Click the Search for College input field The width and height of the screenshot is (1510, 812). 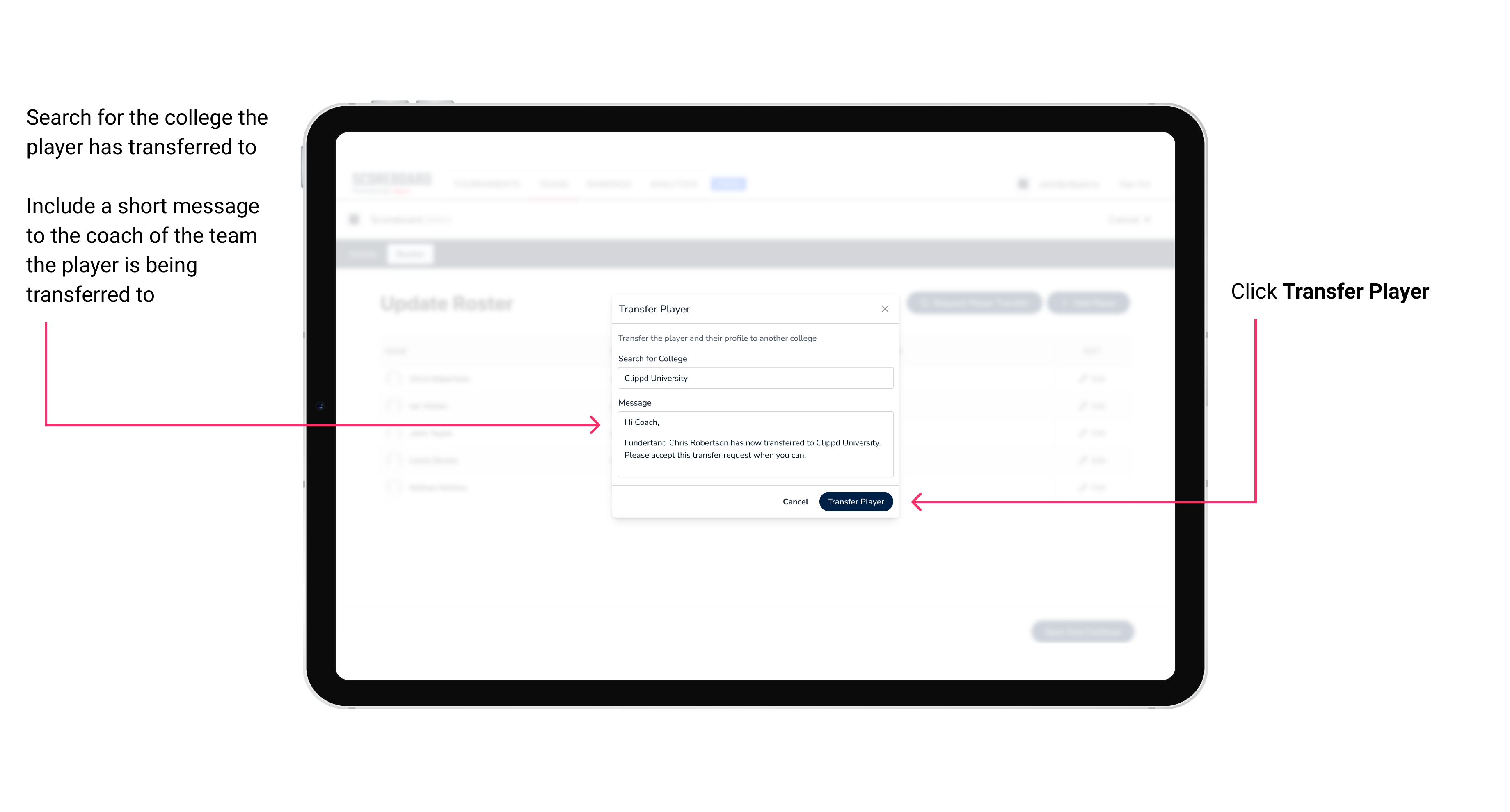coord(753,378)
